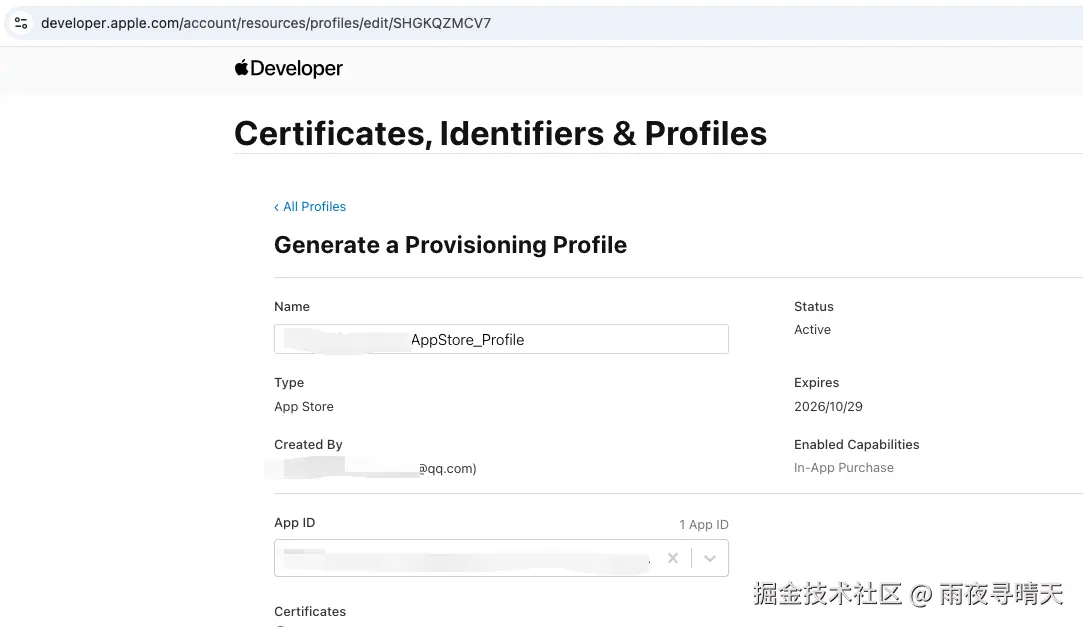This screenshot has width=1083, height=627.
Task: Click the Generate a Provisioning Profile heading
Action: click(450, 244)
